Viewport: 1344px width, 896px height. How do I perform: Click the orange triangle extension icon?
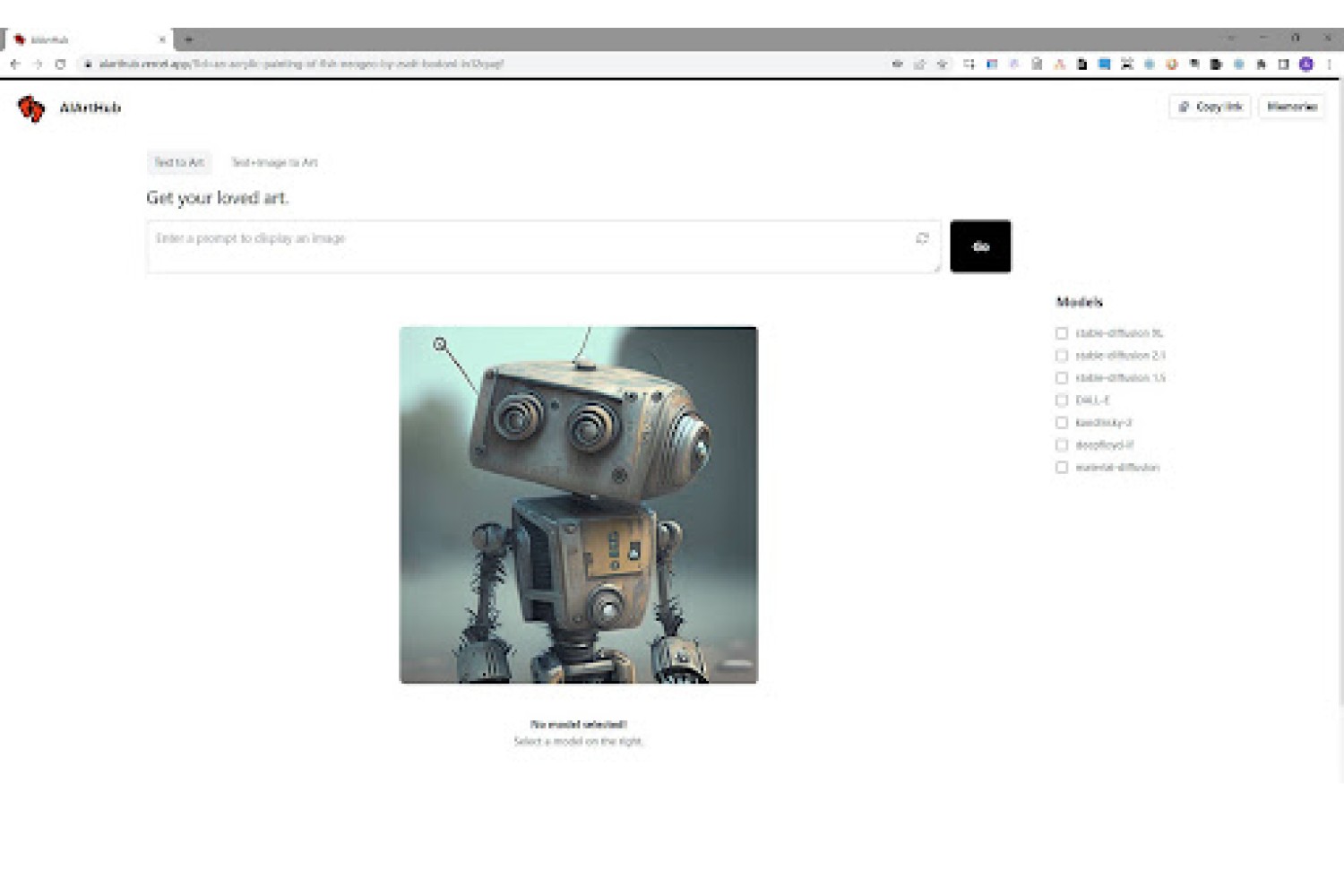(1059, 65)
